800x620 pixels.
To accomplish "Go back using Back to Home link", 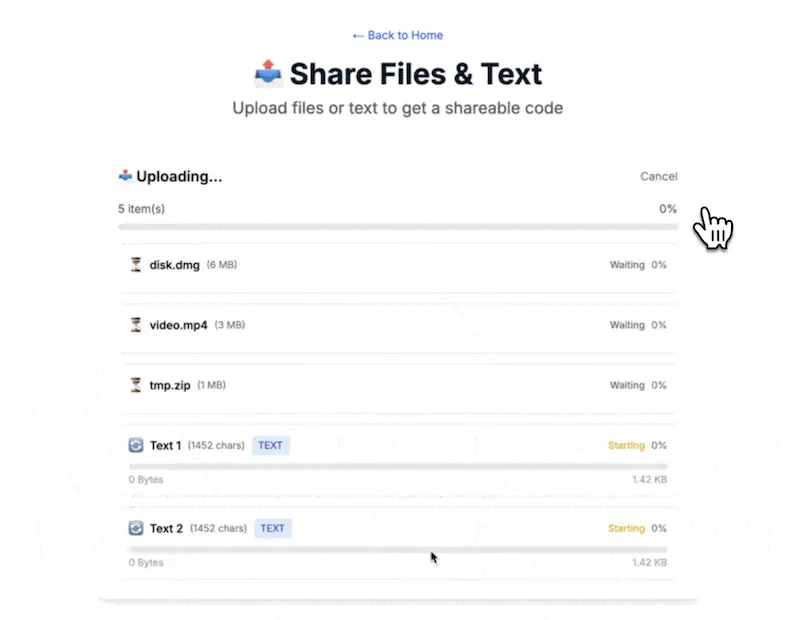I will (x=397, y=35).
